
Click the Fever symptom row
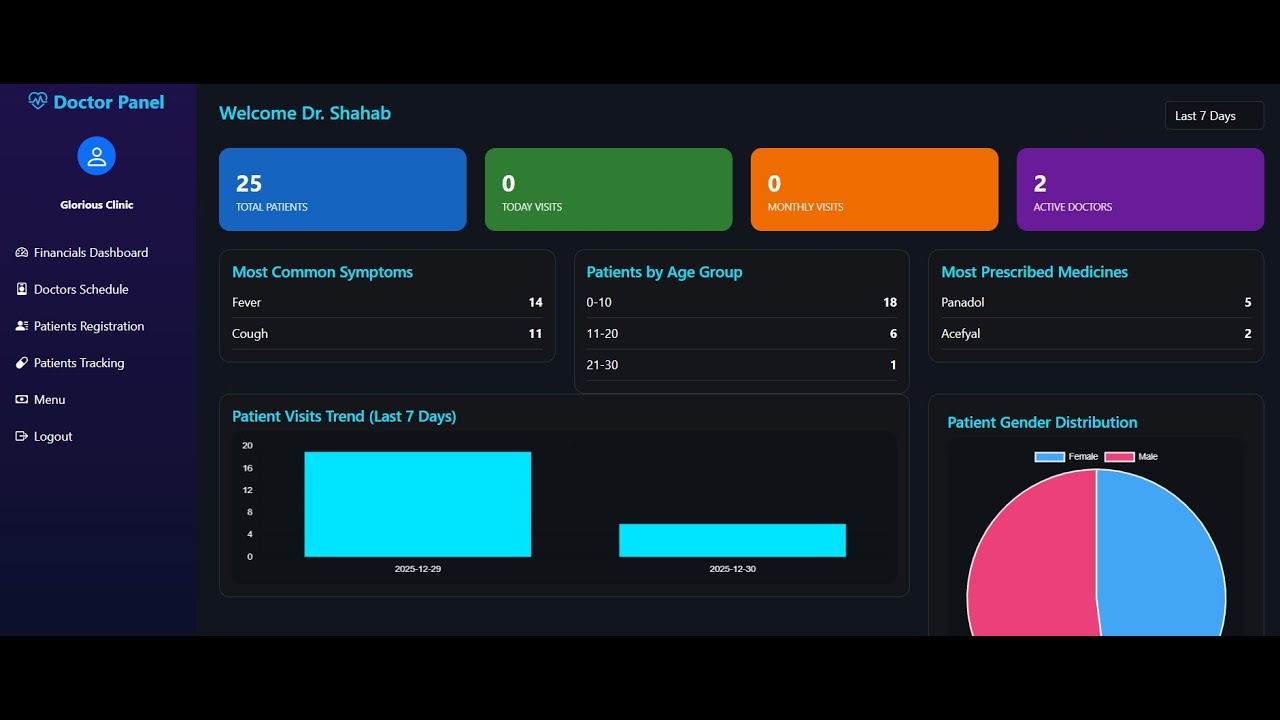pyautogui.click(x=387, y=302)
